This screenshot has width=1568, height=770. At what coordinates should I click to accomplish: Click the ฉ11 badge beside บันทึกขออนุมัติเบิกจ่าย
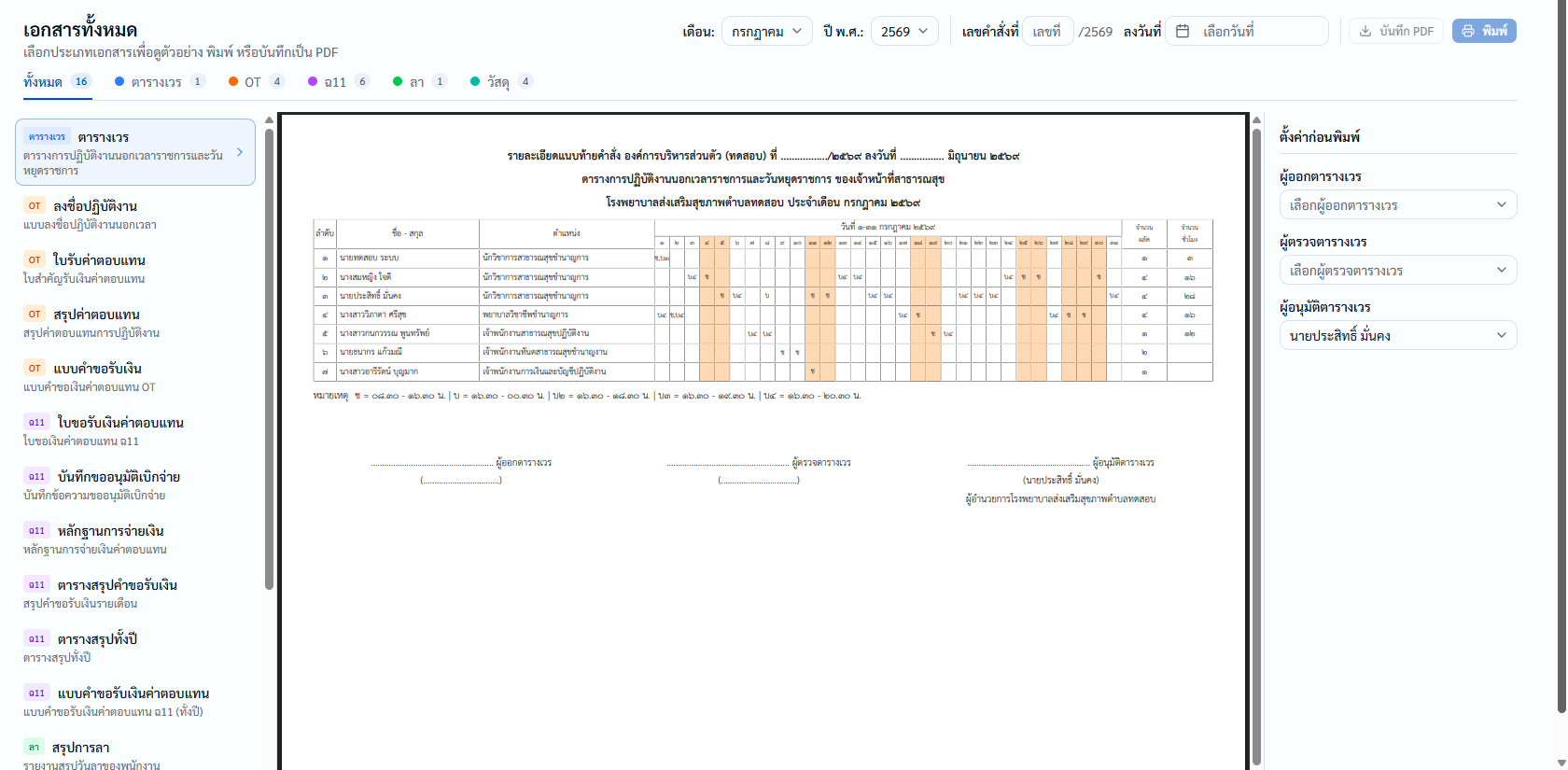pos(36,476)
